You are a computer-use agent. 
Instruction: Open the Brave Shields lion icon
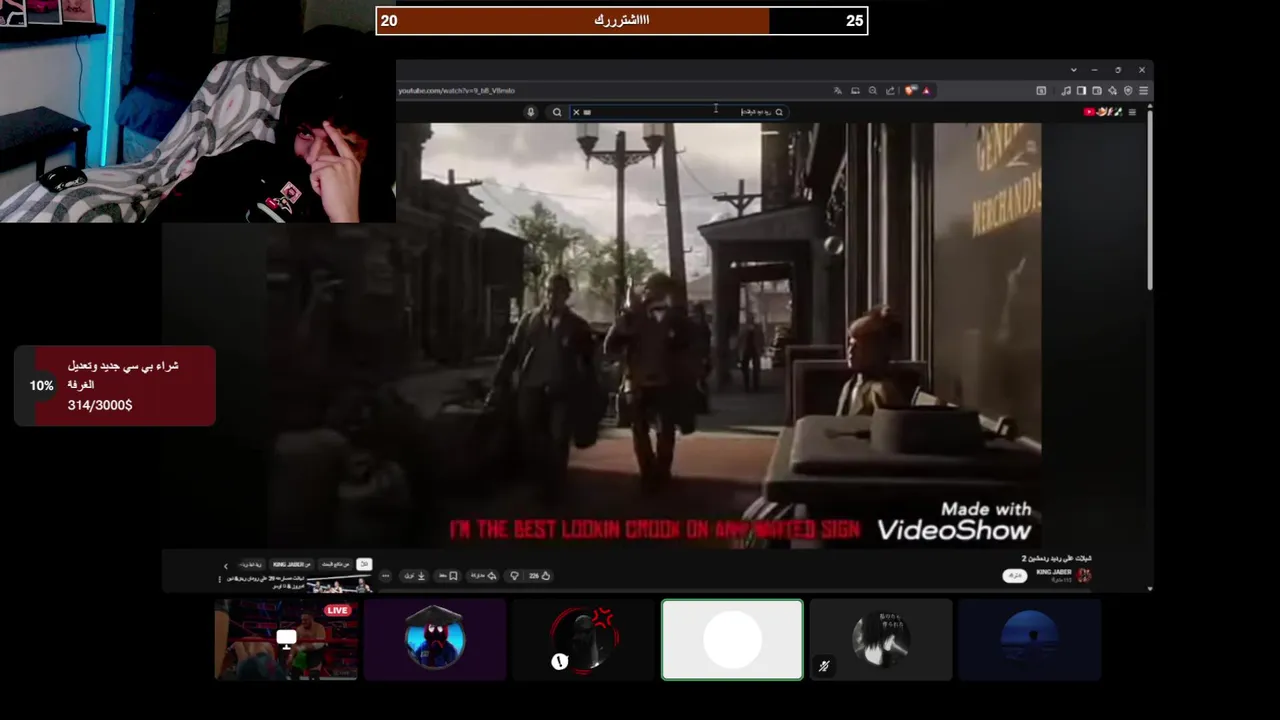[910, 90]
